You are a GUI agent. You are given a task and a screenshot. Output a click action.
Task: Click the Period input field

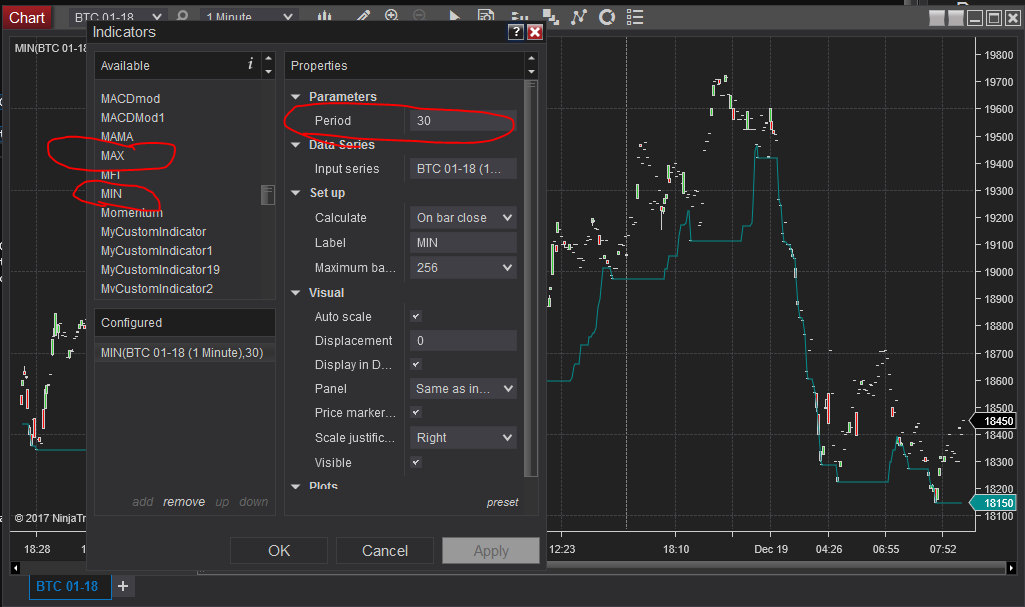point(462,120)
